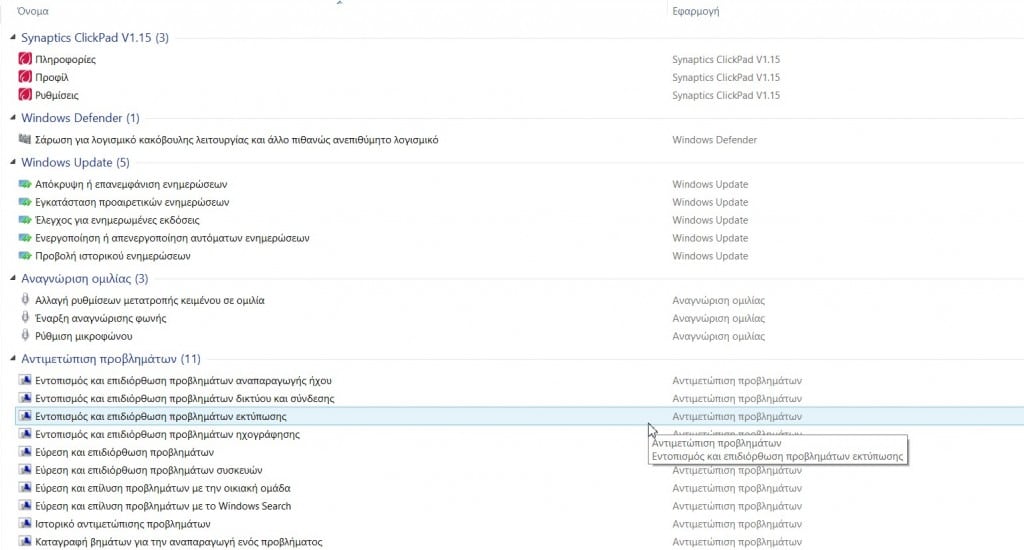Open Εύρεση και επιδιόρθωση προβλημάτων συσκευών

(149, 470)
